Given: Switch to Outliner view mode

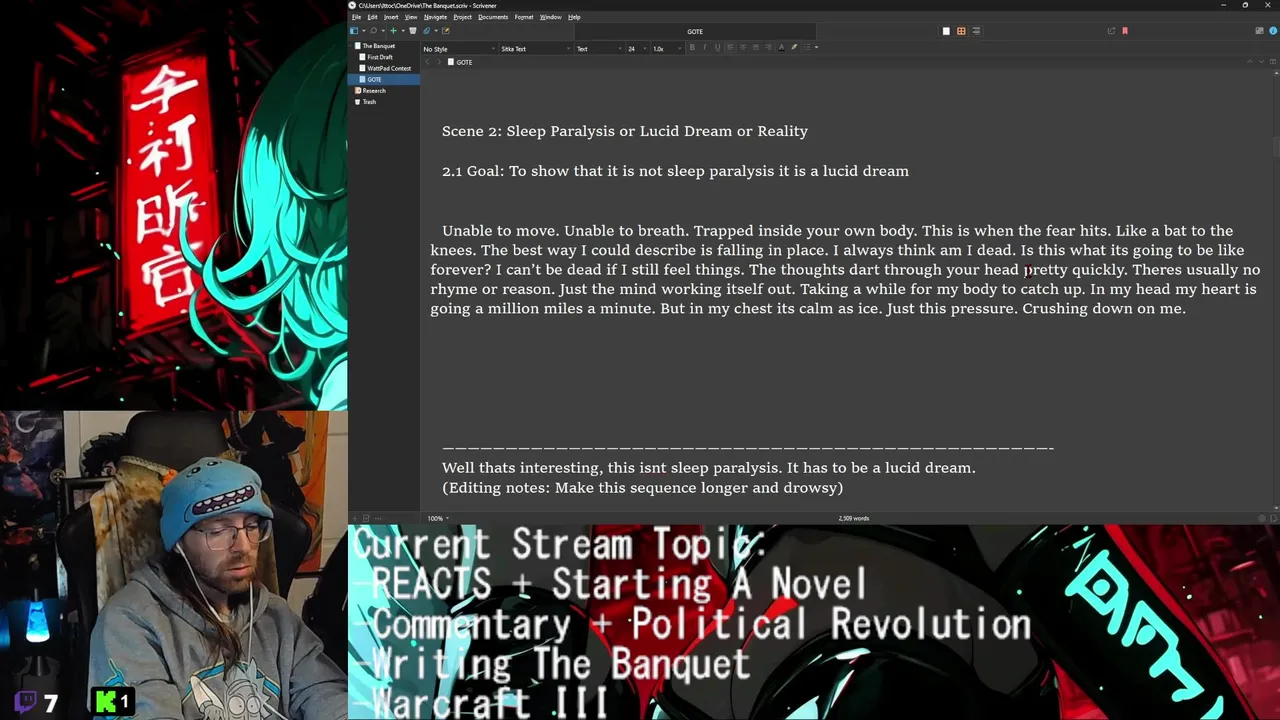Looking at the screenshot, I should 977,31.
